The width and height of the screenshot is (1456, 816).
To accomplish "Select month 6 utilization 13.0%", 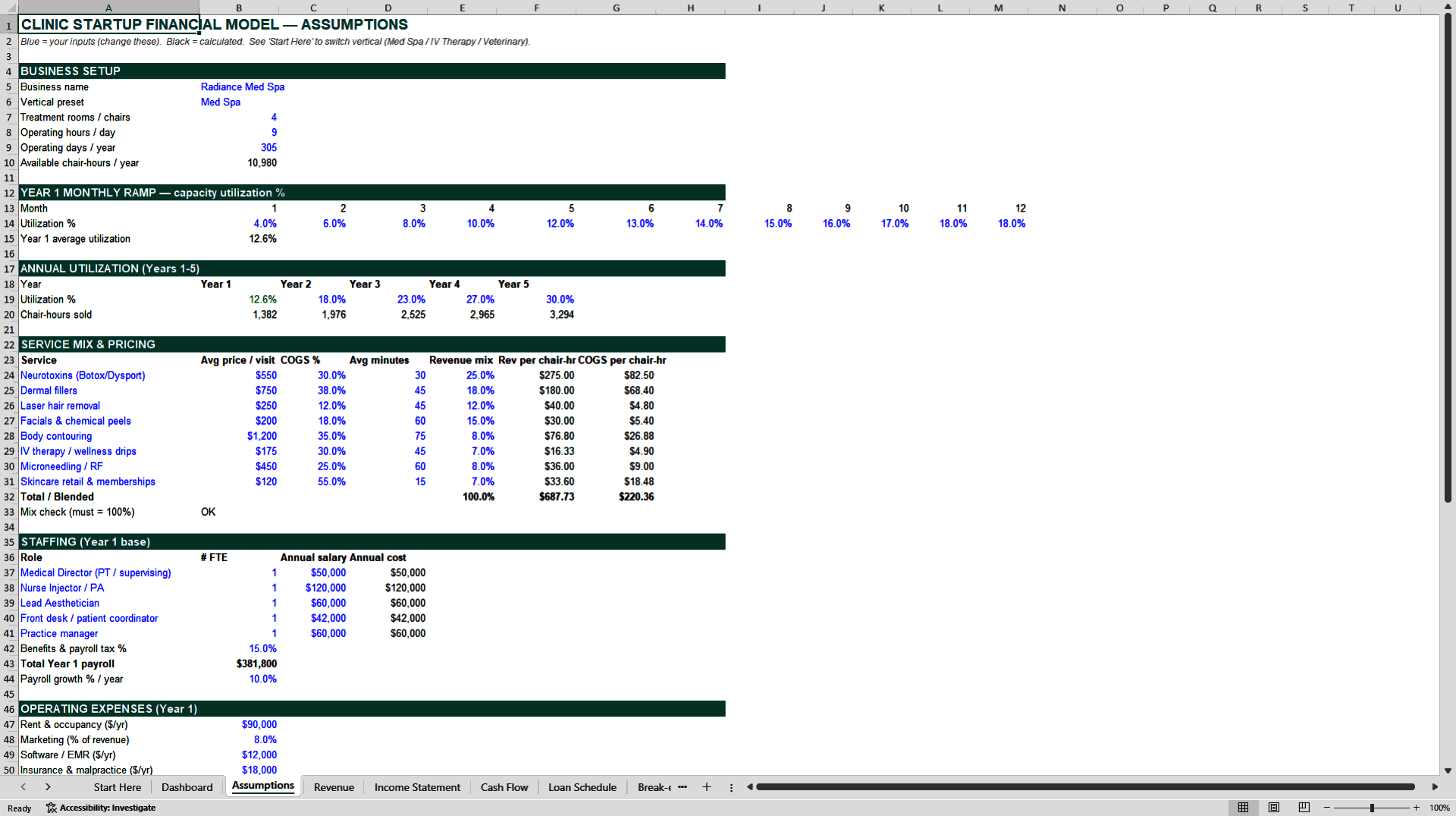I will (x=616, y=224).
